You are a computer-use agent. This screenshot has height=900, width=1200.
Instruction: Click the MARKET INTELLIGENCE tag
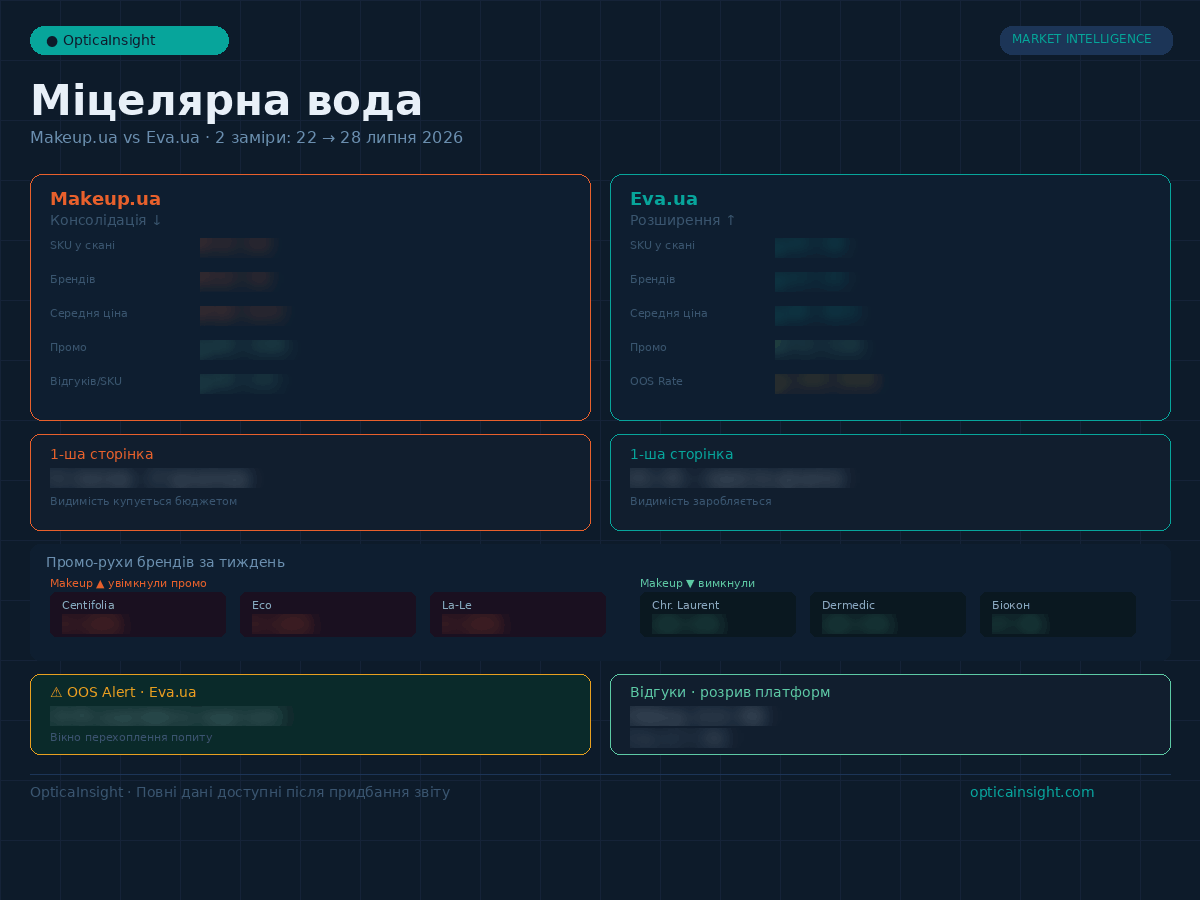(x=1086, y=40)
